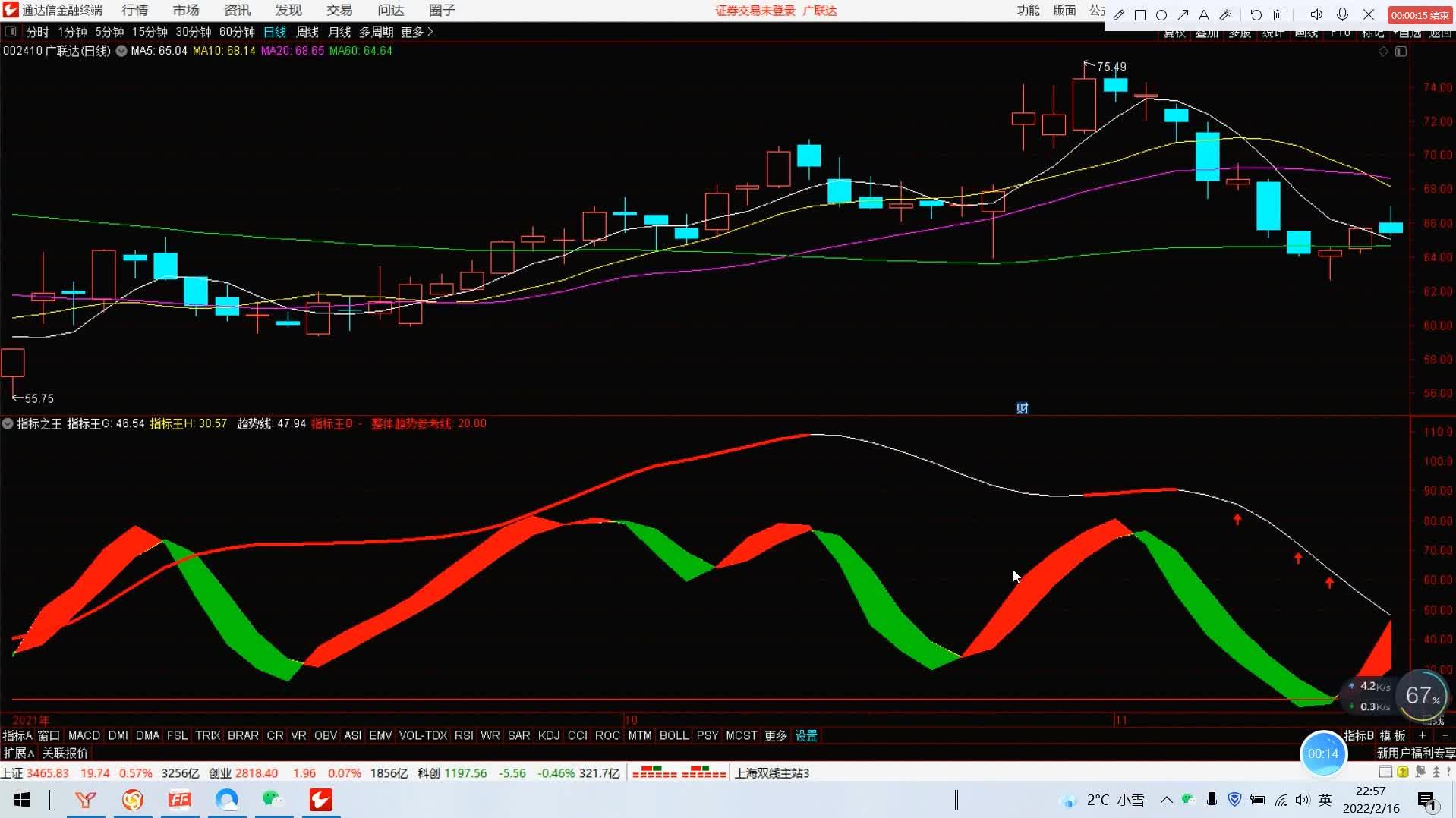The image size is (1456, 818).
Task: Undo the last annotation
Action: pyautogui.click(x=1256, y=15)
